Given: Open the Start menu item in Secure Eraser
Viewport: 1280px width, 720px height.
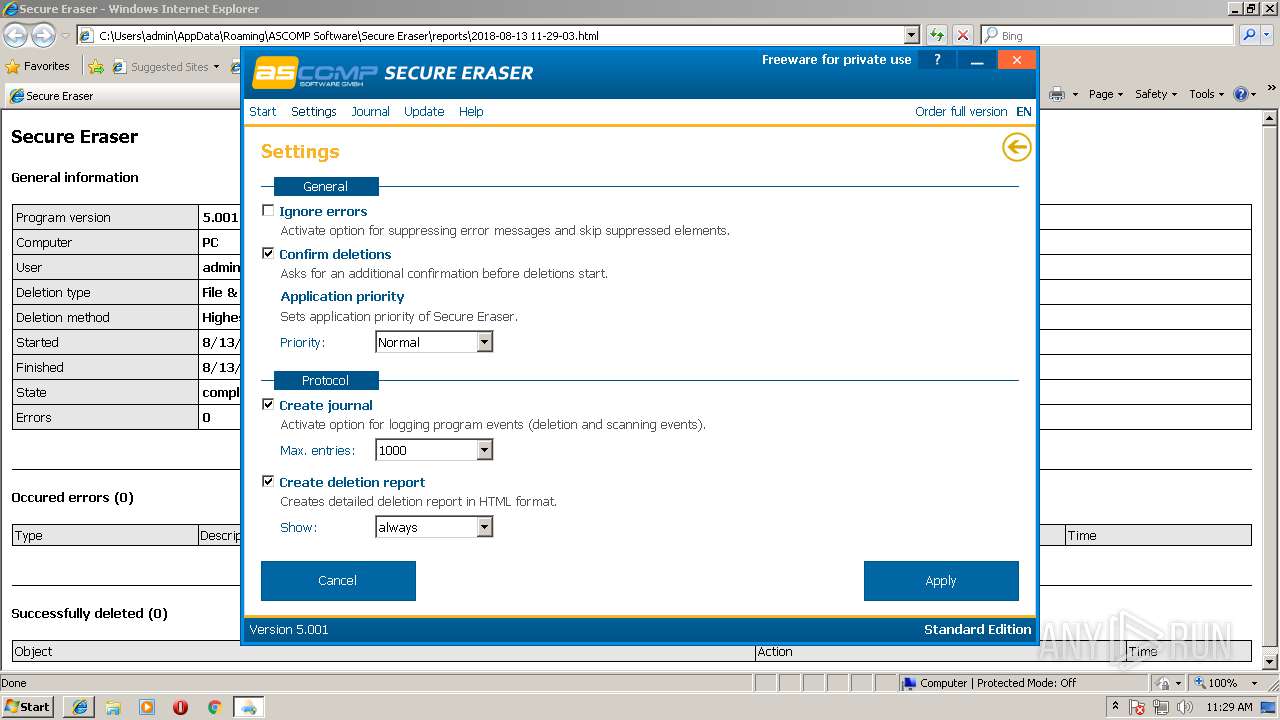Looking at the screenshot, I should 263,111.
